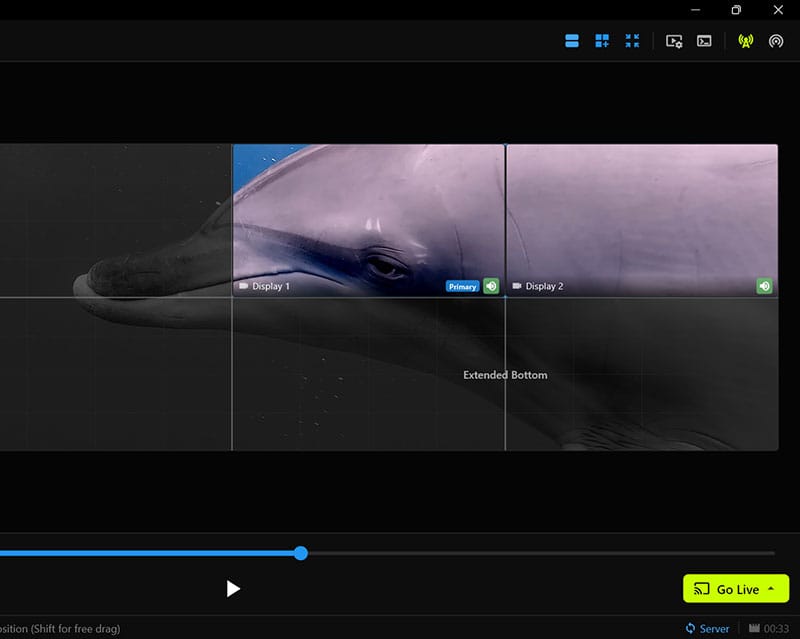Click the playback progress slider handle
Image resolution: width=800 pixels, height=639 pixels.
pyautogui.click(x=301, y=553)
